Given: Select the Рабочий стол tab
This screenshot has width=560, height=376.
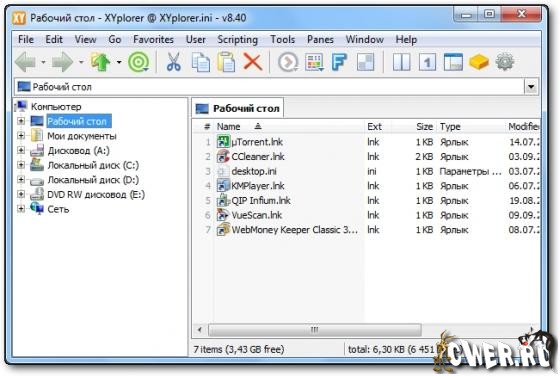Looking at the screenshot, I should click(238, 108).
